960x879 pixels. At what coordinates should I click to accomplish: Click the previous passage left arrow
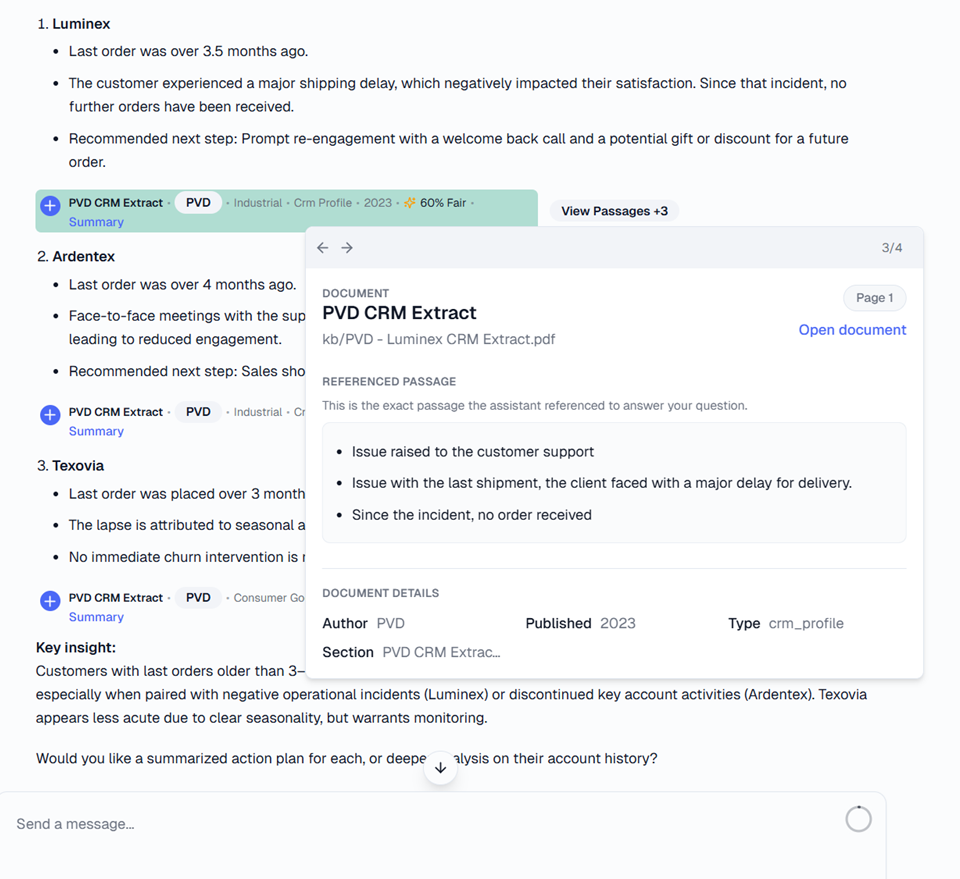(323, 247)
